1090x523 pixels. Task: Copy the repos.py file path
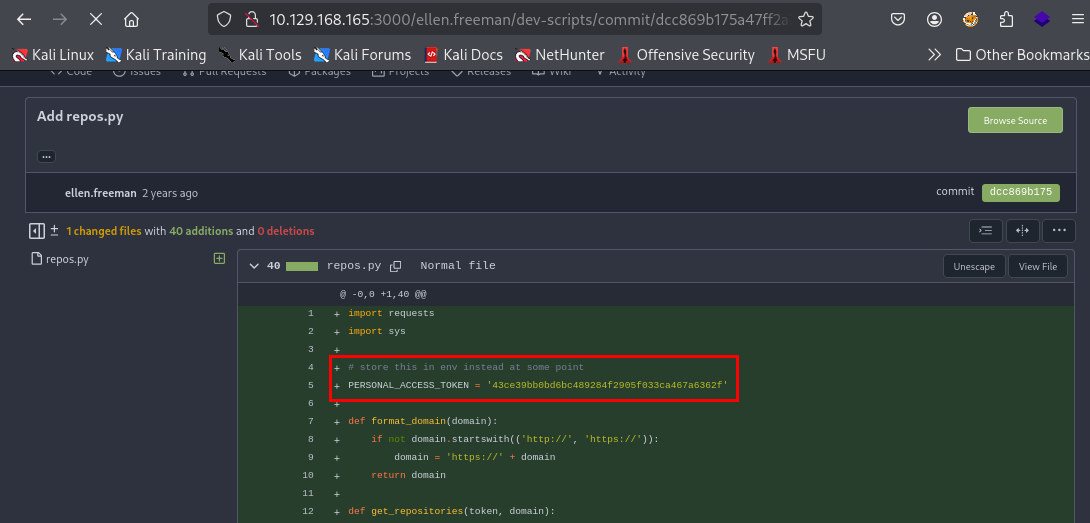(395, 266)
